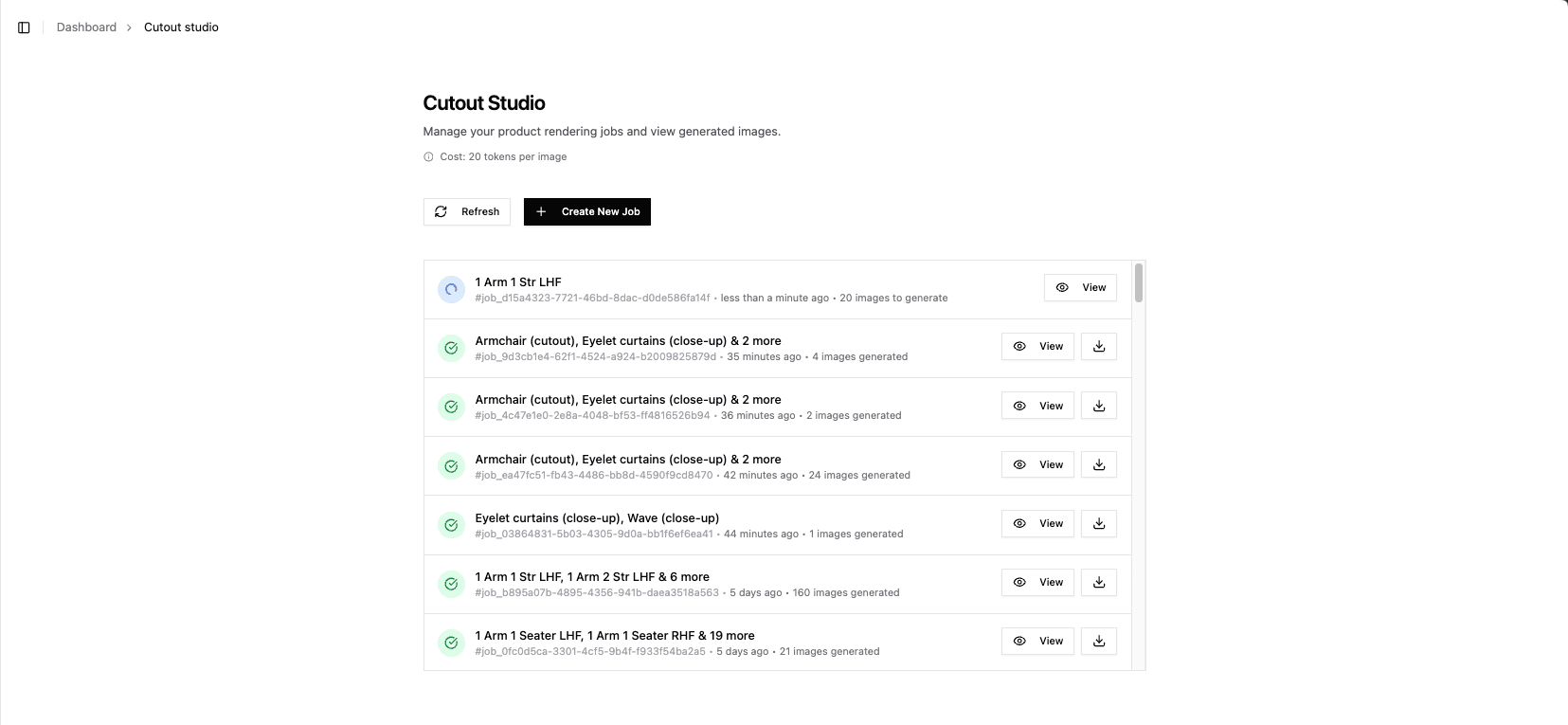View the job with 24 images generated
The image size is (1568, 725).
click(1037, 464)
